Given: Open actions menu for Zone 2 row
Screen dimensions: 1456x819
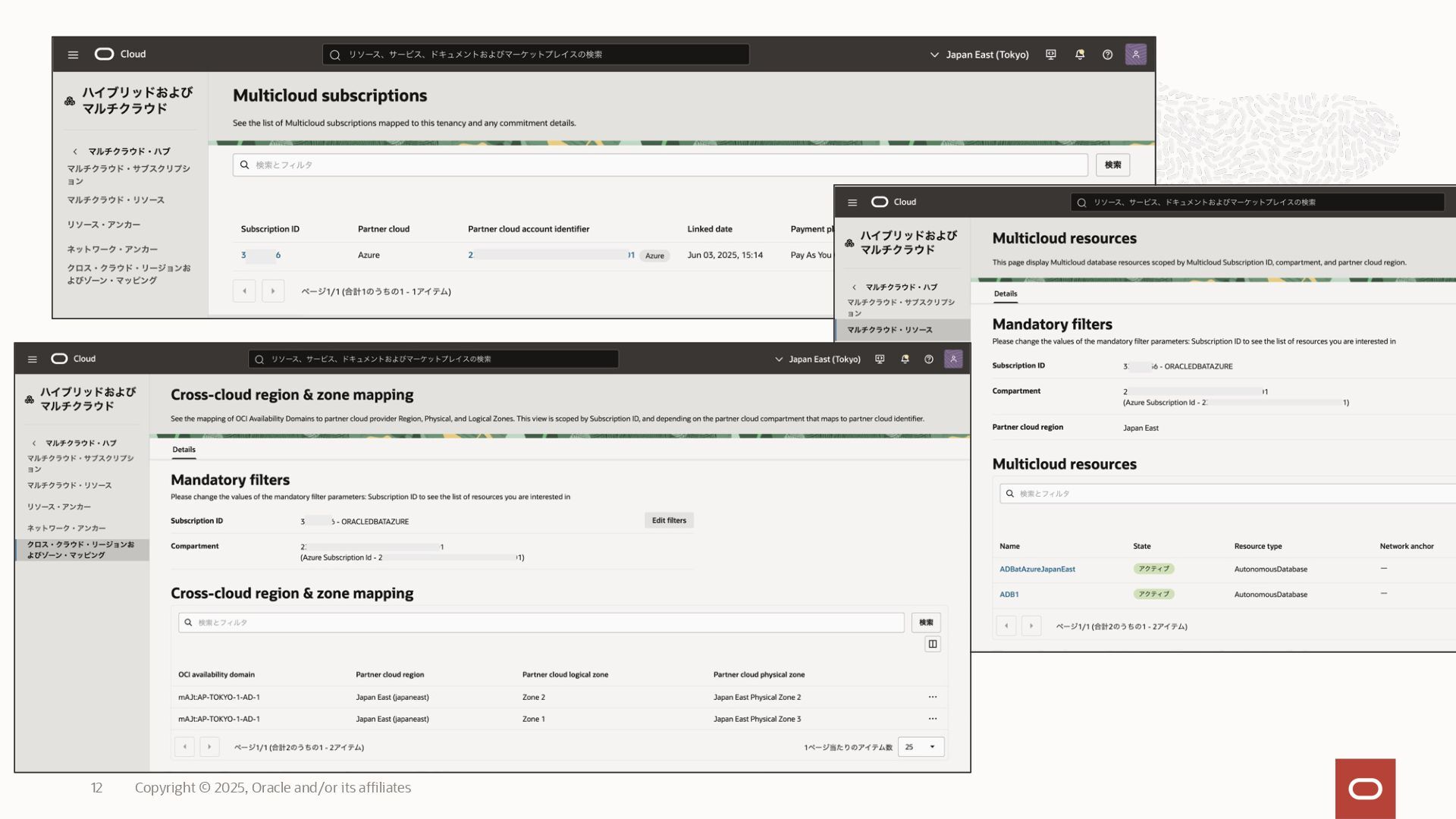Looking at the screenshot, I should (933, 697).
